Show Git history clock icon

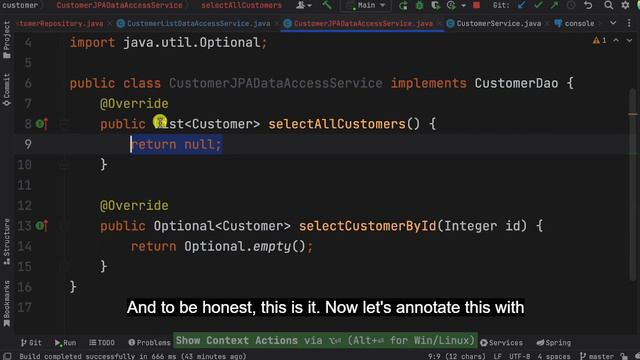click(571, 5)
